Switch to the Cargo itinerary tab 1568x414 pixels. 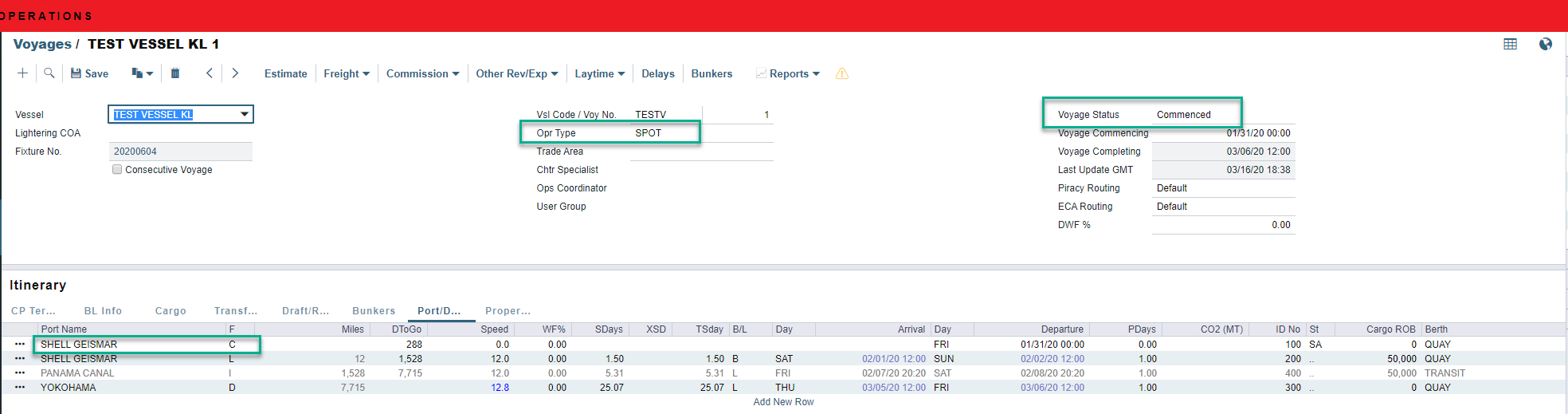coord(171,311)
